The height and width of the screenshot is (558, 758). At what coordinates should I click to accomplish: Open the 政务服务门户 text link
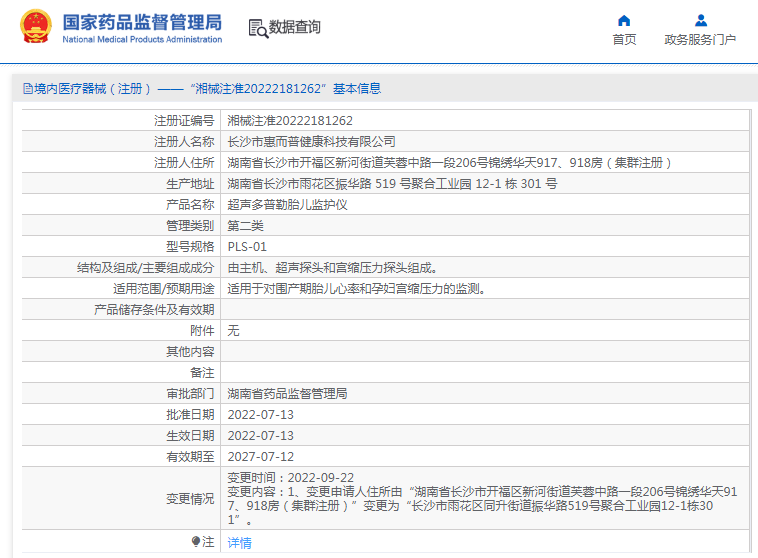[x=700, y=40]
